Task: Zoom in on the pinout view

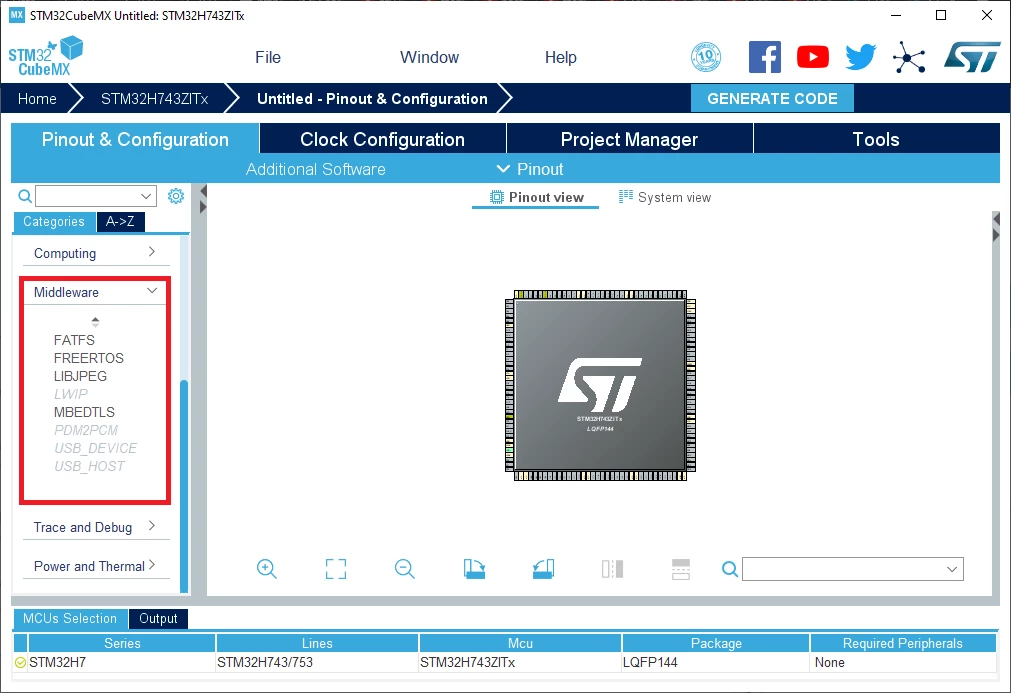Action: click(266, 569)
